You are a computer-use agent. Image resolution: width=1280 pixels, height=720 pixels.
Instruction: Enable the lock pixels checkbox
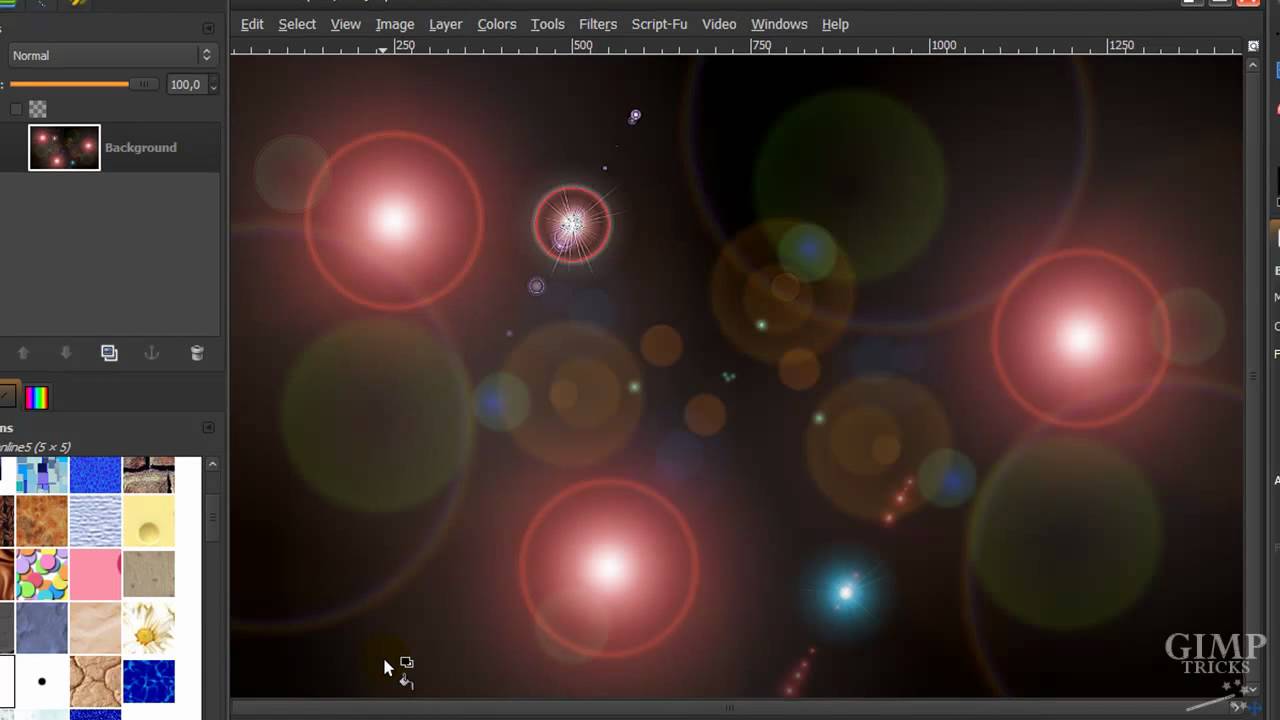[x=15, y=109]
